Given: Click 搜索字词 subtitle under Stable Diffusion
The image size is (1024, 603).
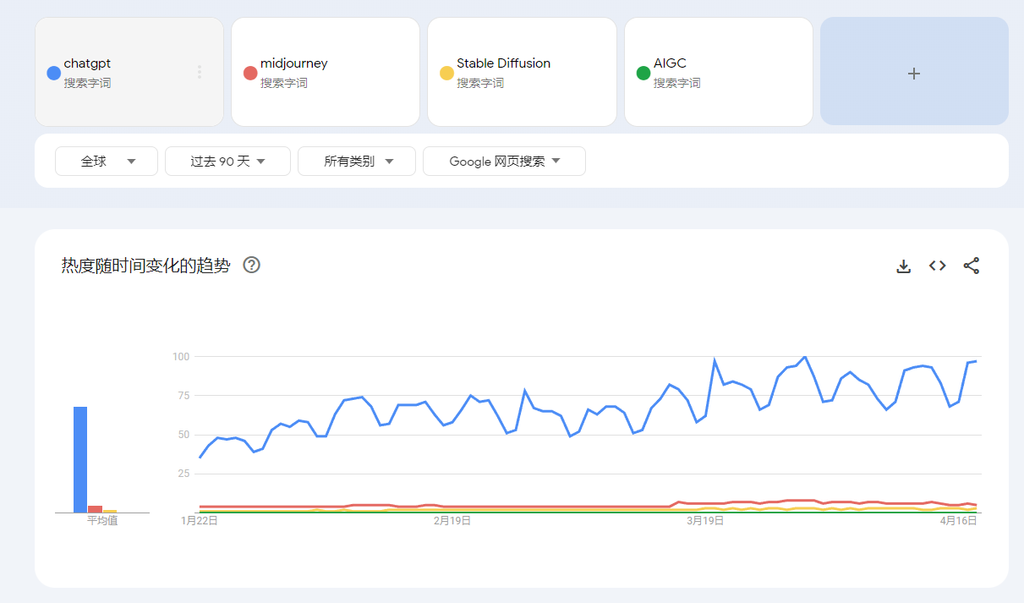Looking at the screenshot, I should coord(480,83).
